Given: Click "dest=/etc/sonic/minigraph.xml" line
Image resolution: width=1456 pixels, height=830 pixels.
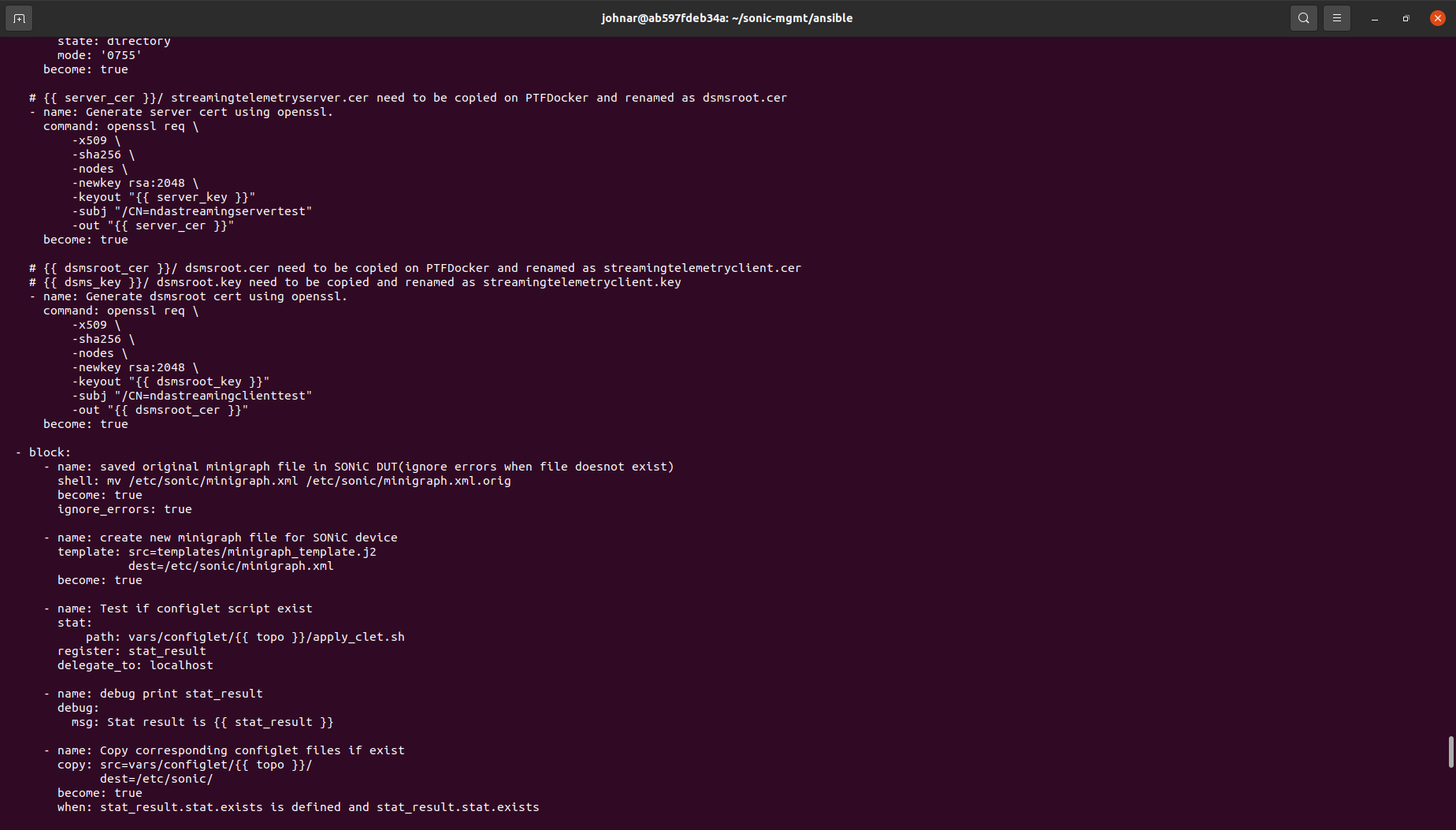Looking at the screenshot, I should point(231,566).
